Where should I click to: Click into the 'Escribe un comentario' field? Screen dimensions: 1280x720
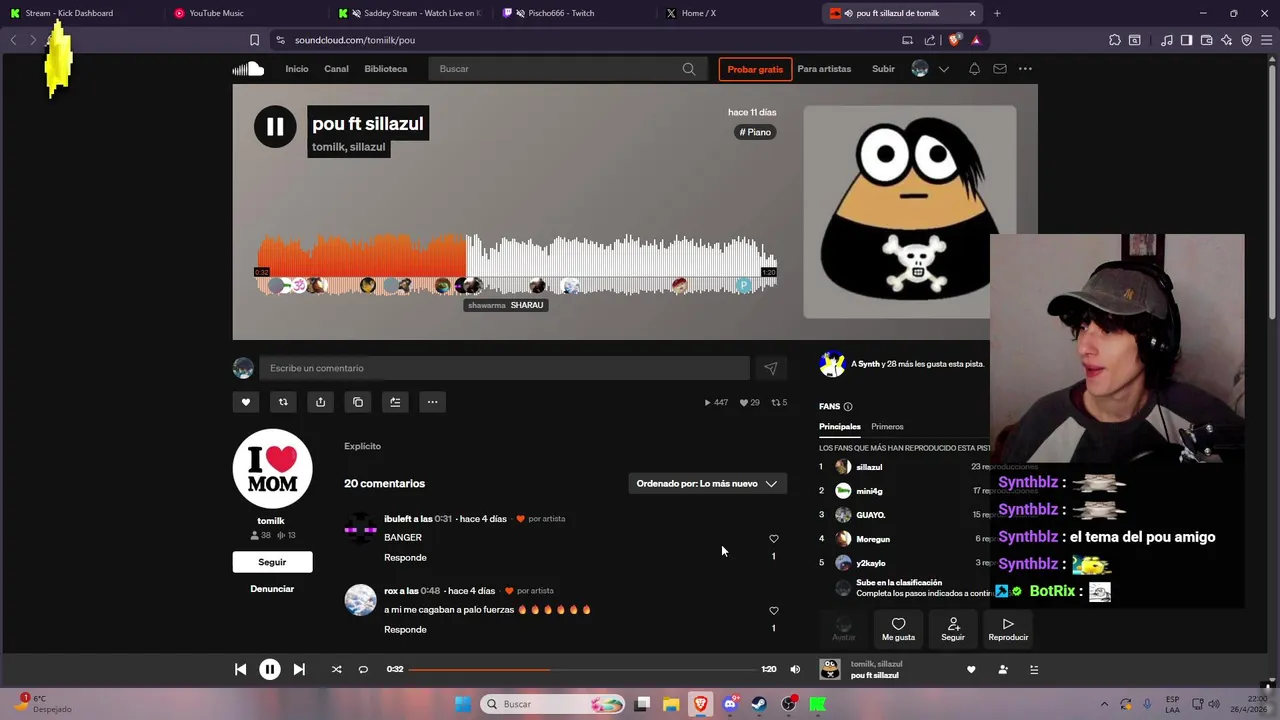[504, 368]
